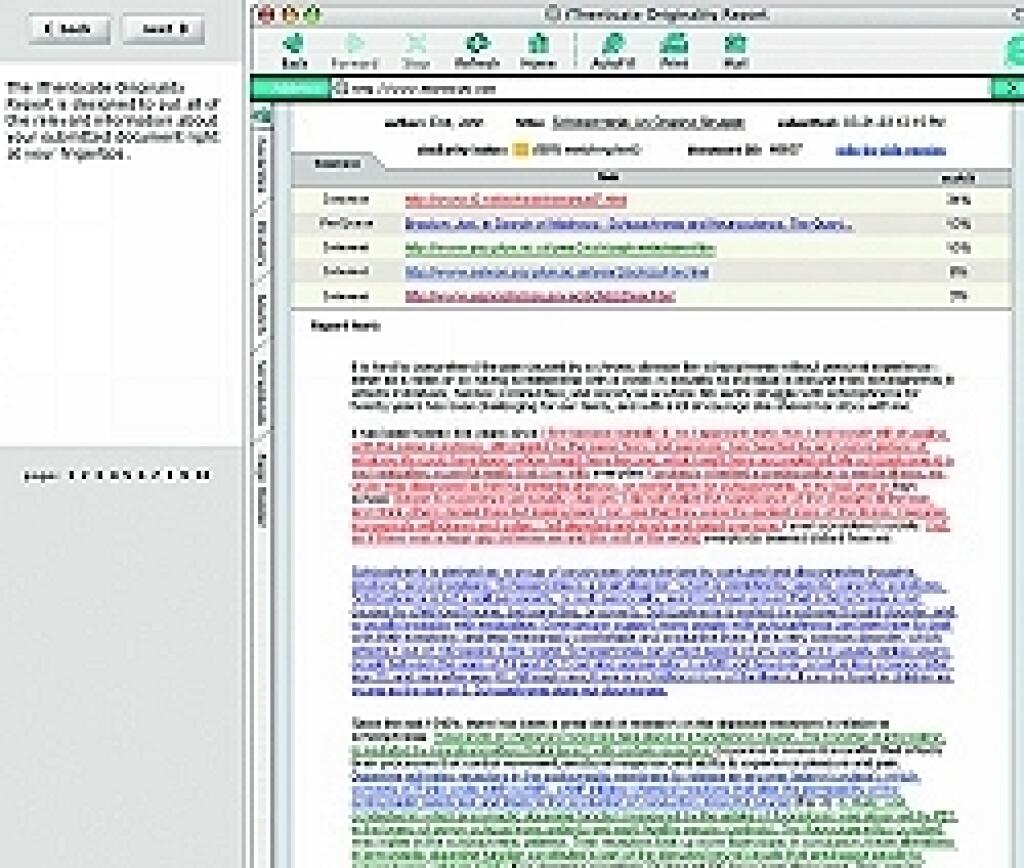
Task: Click the match column header
Action: (957, 178)
